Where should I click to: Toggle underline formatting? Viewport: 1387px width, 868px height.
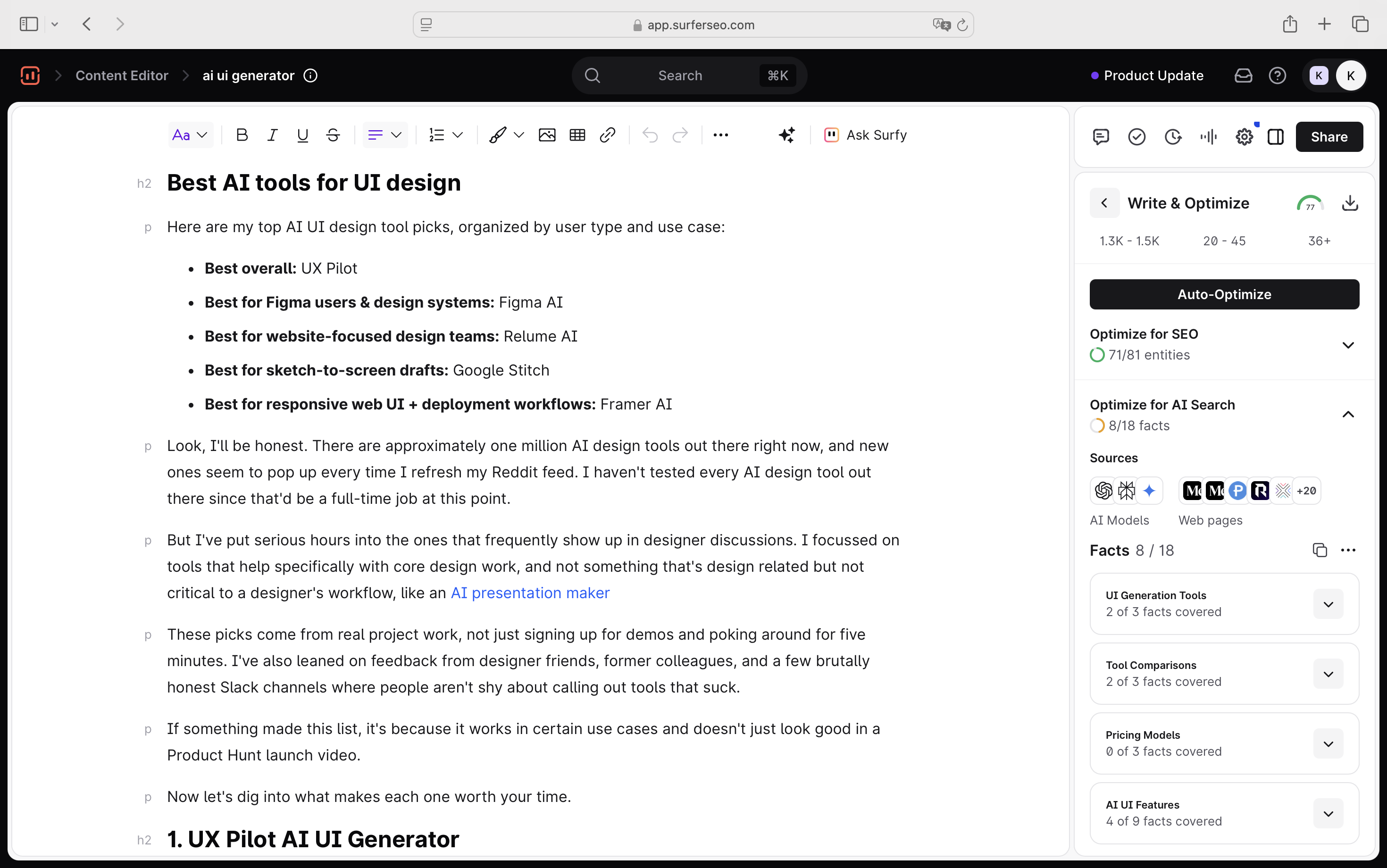point(302,135)
